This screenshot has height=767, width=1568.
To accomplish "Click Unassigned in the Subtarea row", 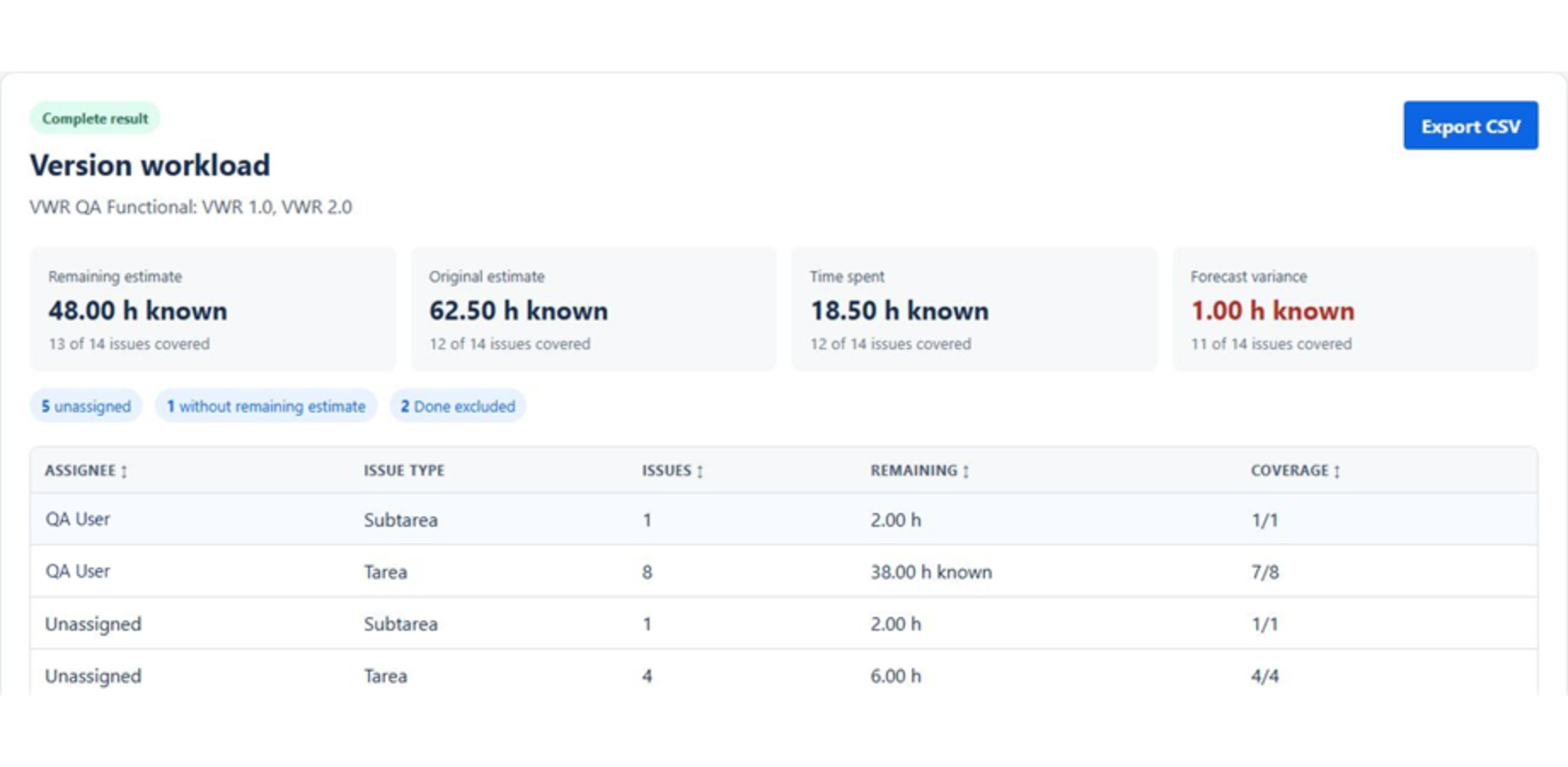I will pos(93,624).
